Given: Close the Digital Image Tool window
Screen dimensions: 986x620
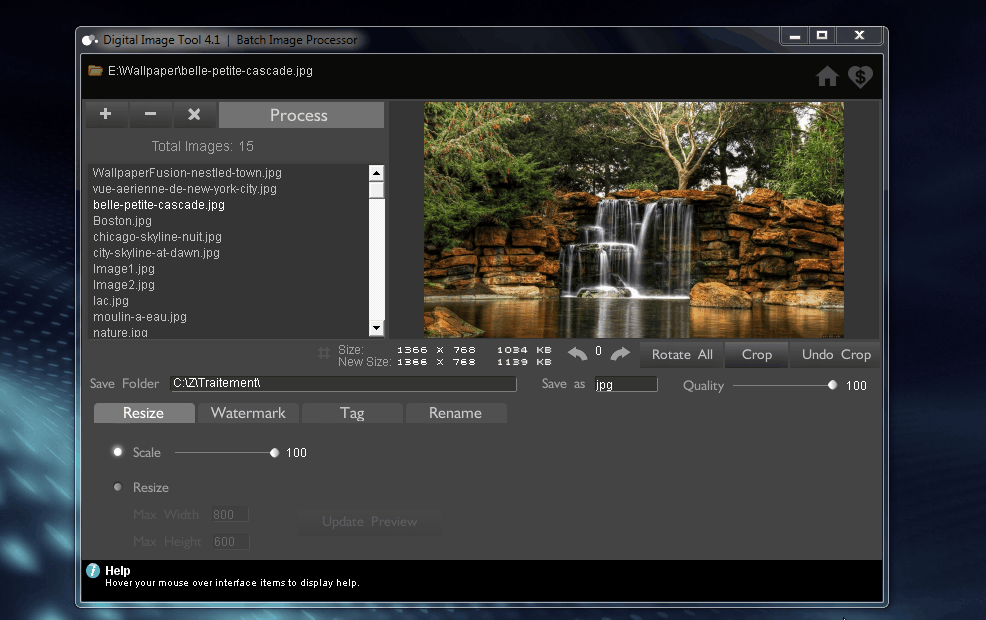Looking at the screenshot, I should click(859, 36).
